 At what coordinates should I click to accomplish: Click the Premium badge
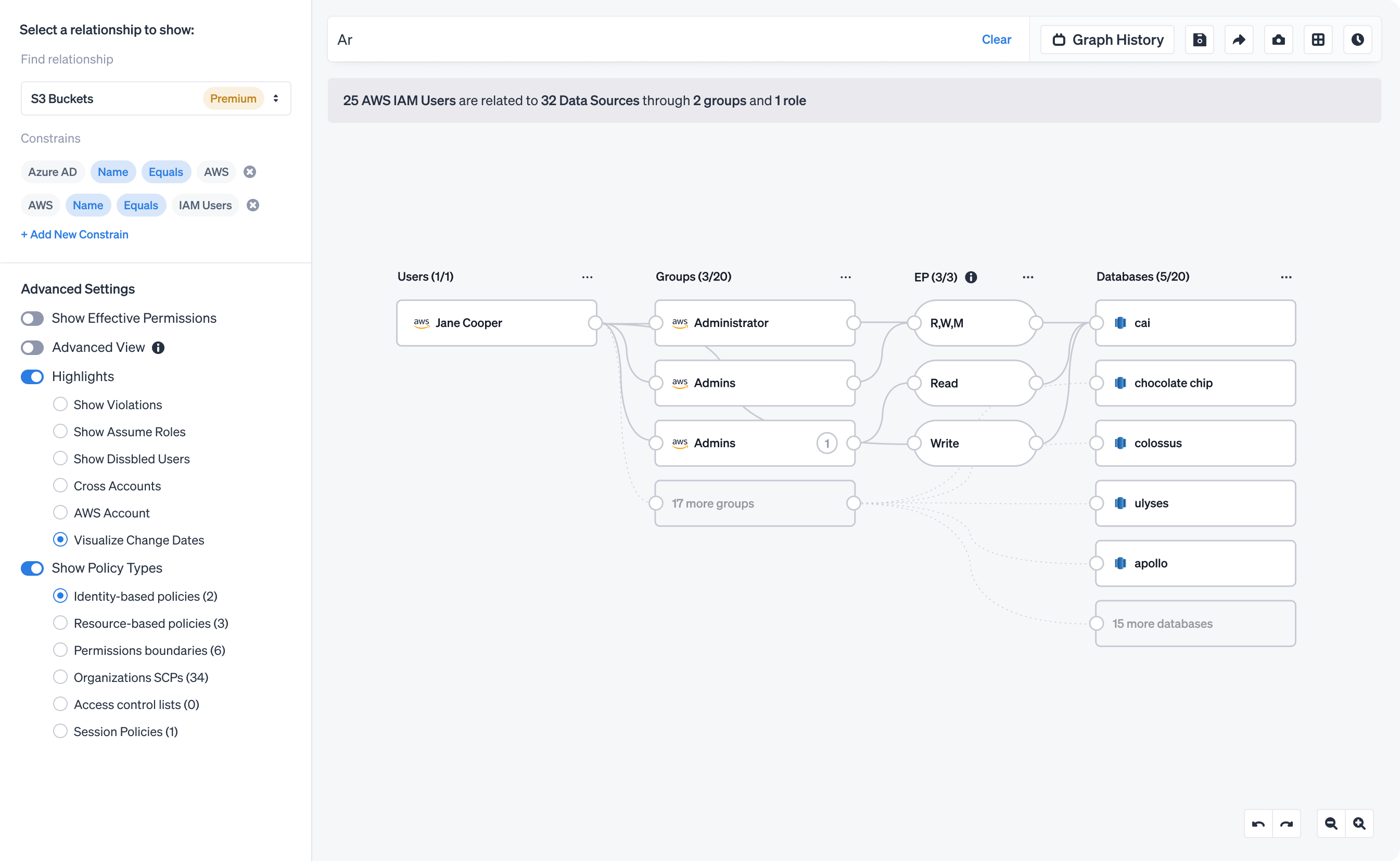[x=233, y=98]
